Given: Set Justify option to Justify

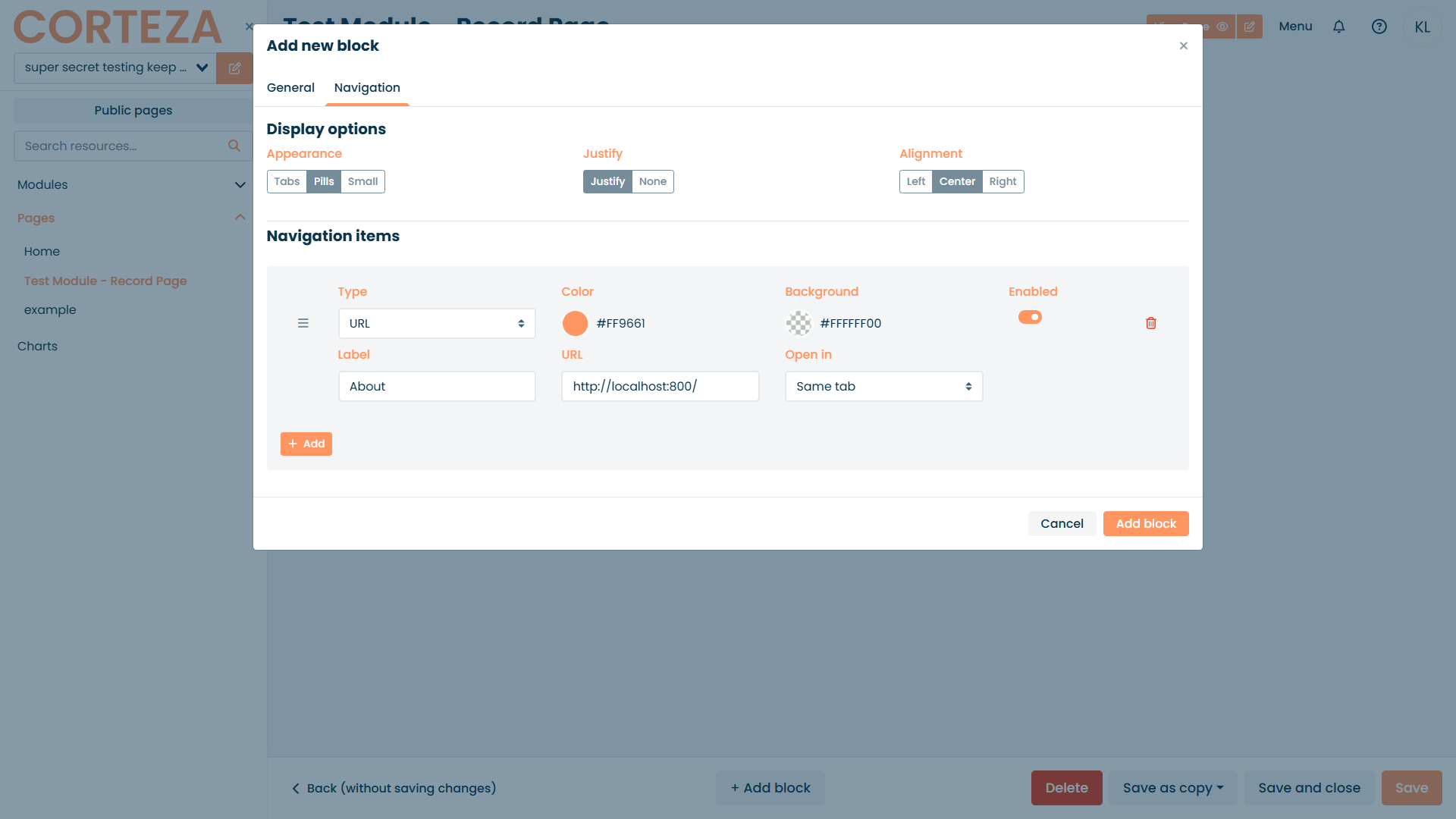Looking at the screenshot, I should pos(607,181).
